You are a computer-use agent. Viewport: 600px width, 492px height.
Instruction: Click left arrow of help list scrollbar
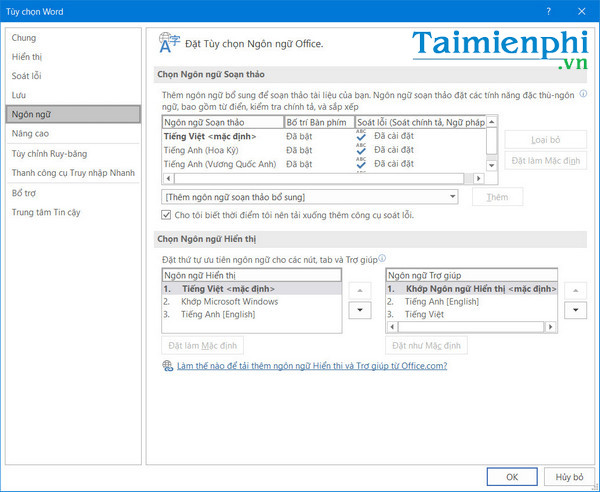392,327
